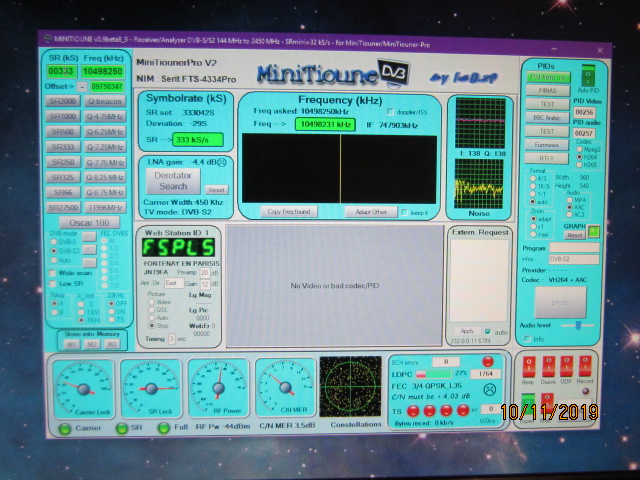The height and width of the screenshot is (480, 640).
Task: Click the green Full status LED
Action: (164, 428)
